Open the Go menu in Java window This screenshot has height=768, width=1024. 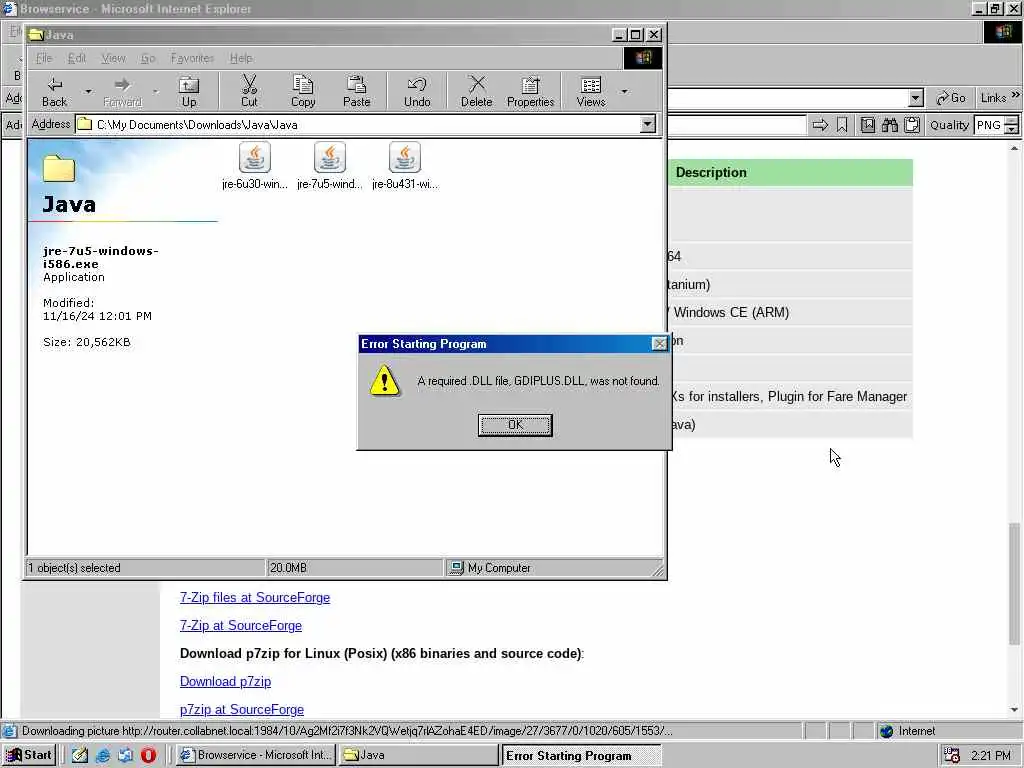pyautogui.click(x=148, y=58)
